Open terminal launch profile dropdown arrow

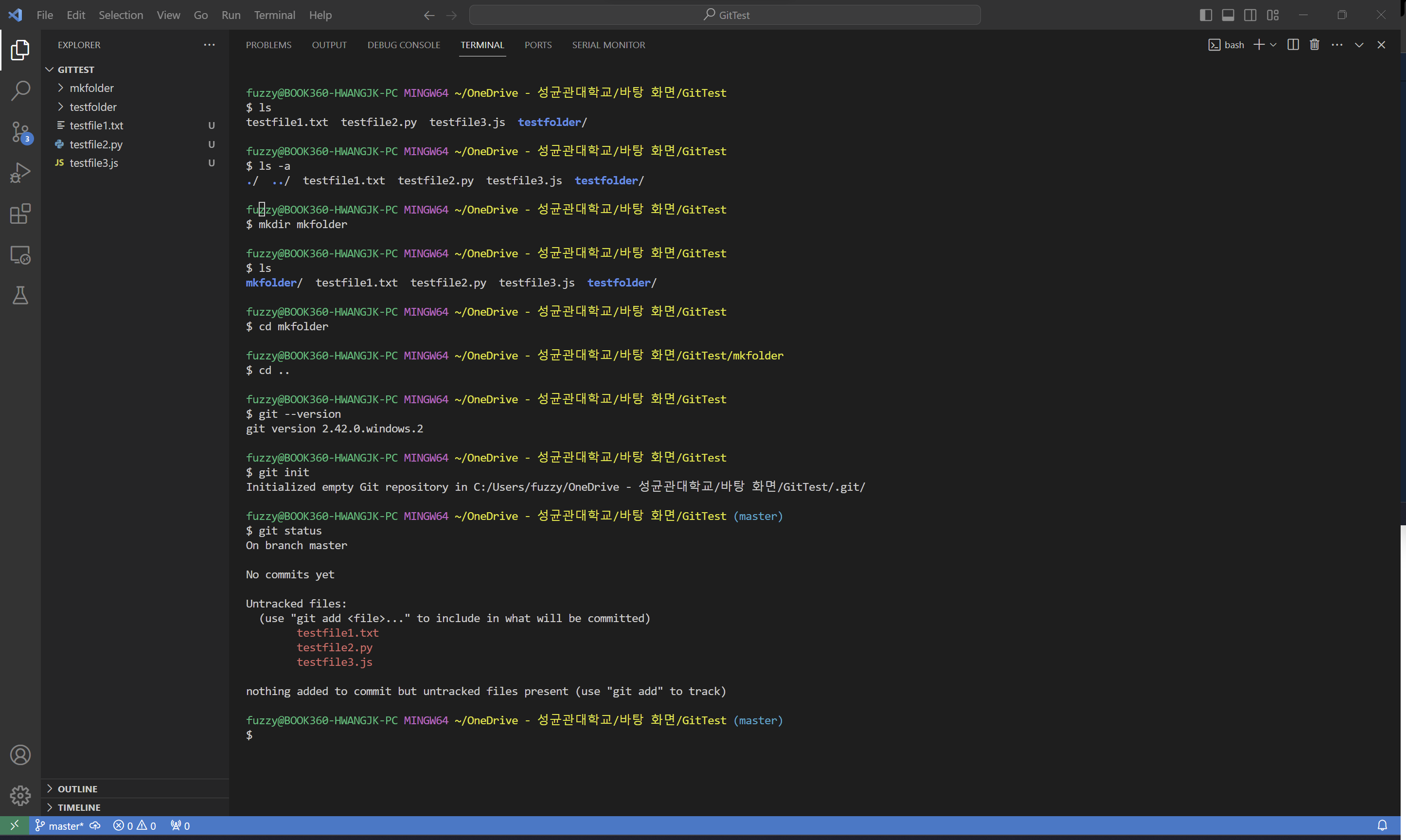coord(1273,45)
